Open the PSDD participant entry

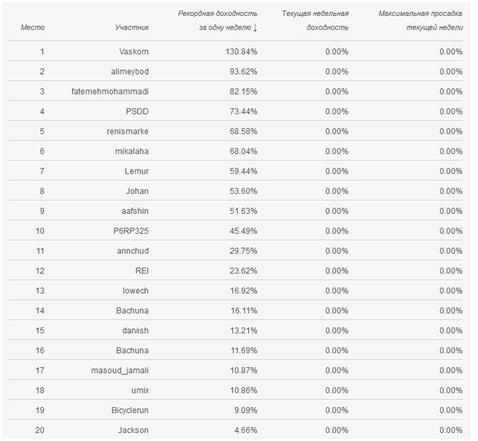click(137, 111)
